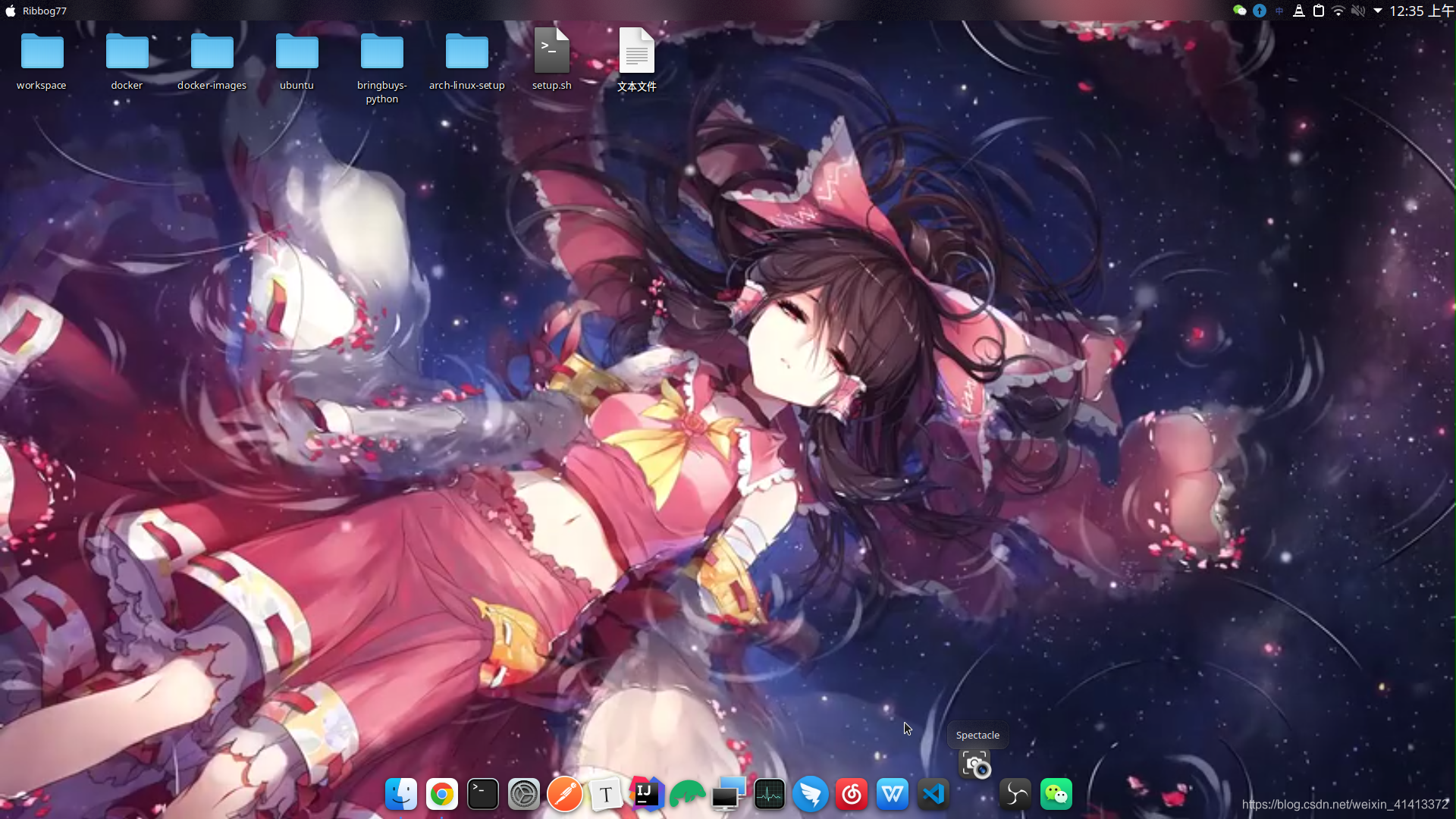Open Postman in the dock
1456x819 pixels.
point(564,795)
